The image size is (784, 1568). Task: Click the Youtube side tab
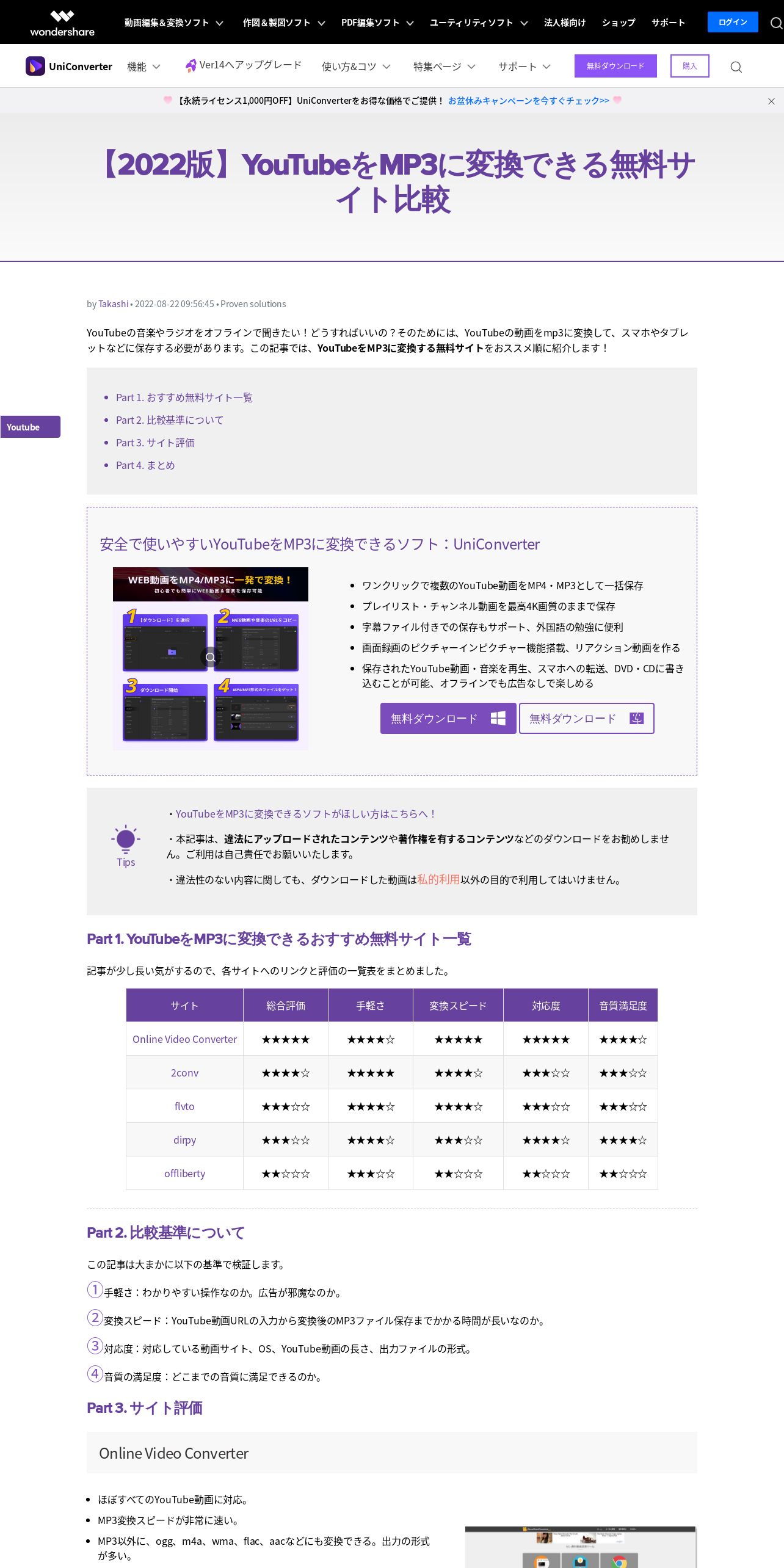coord(30,427)
